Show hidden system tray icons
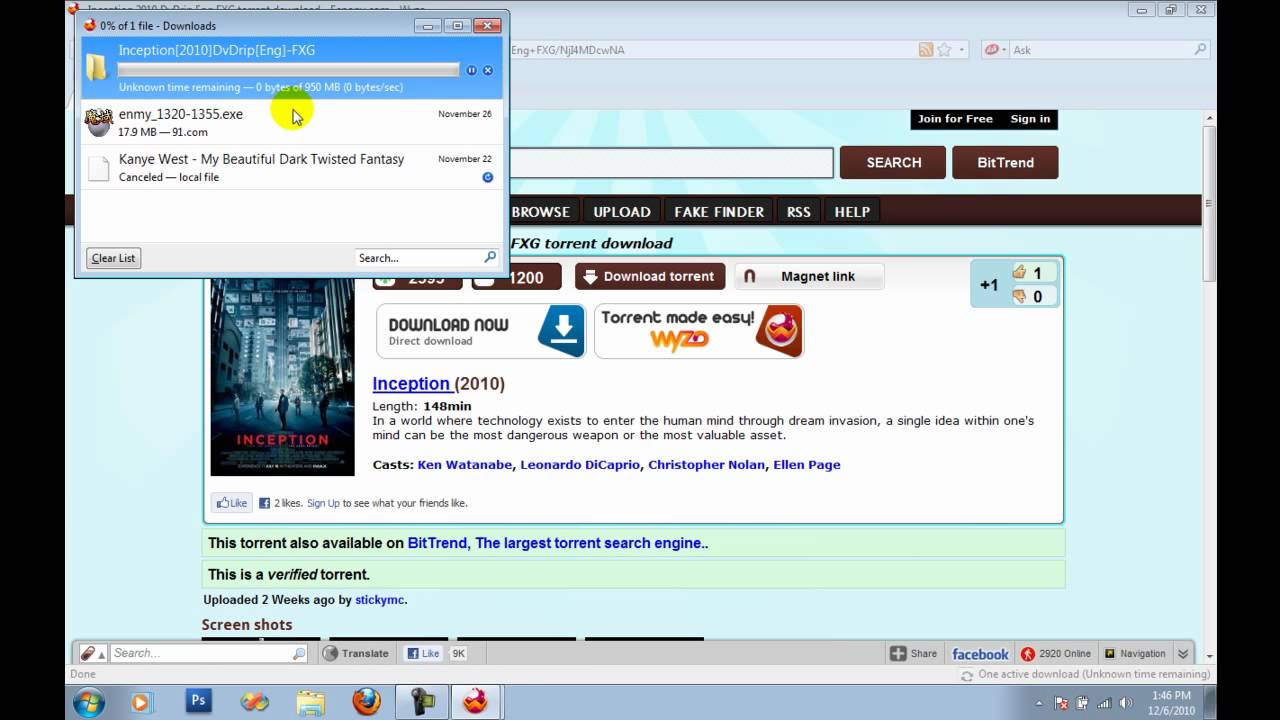Image resolution: width=1280 pixels, height=720 pixels. (x=1038, y=703)
